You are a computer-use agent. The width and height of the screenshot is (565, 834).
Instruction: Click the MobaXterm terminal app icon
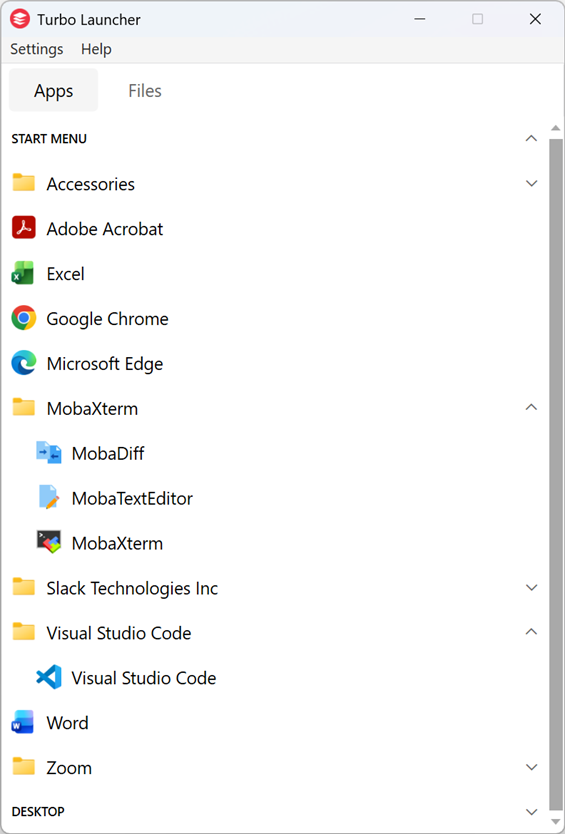click(x=48, y=542)
